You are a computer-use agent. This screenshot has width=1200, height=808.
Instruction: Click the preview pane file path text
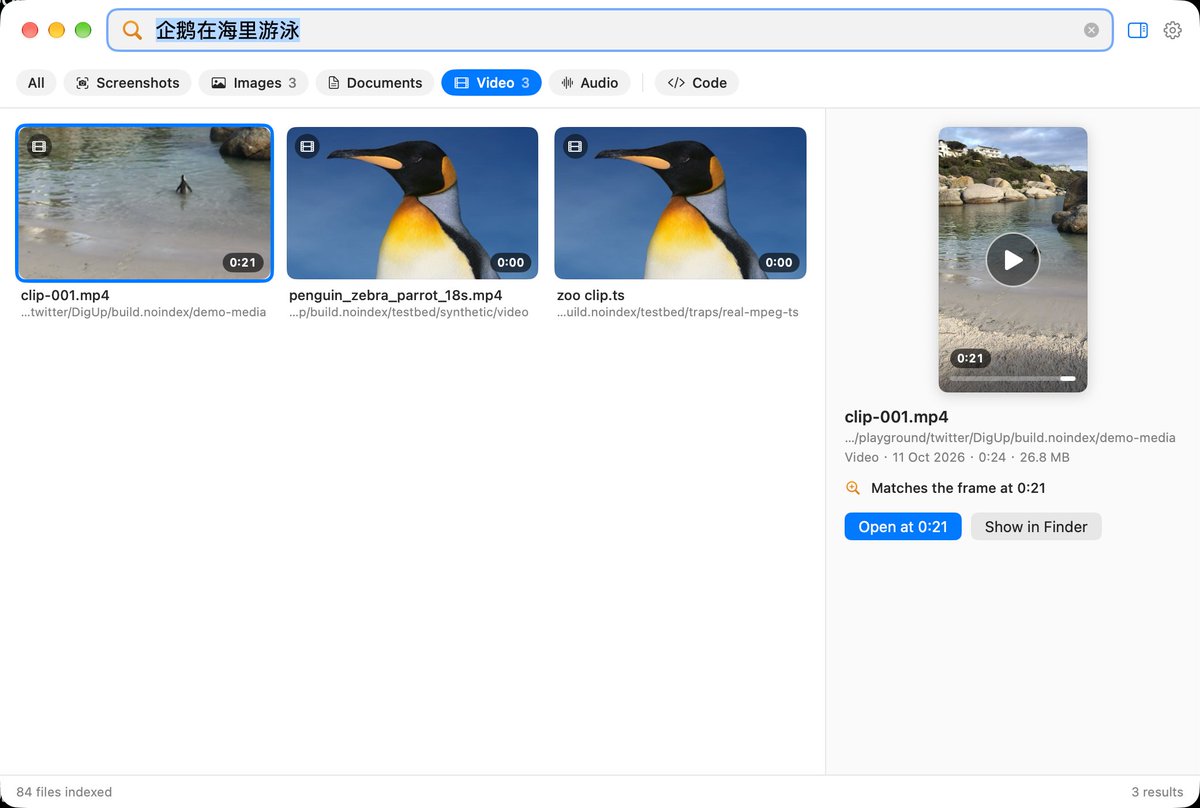[x=1010, y=438]
